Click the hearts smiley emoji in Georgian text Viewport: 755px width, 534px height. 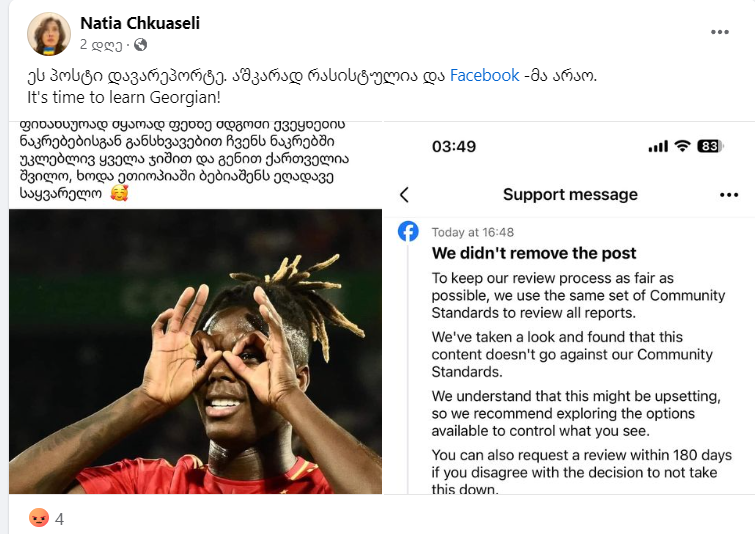tap(119, 193)
